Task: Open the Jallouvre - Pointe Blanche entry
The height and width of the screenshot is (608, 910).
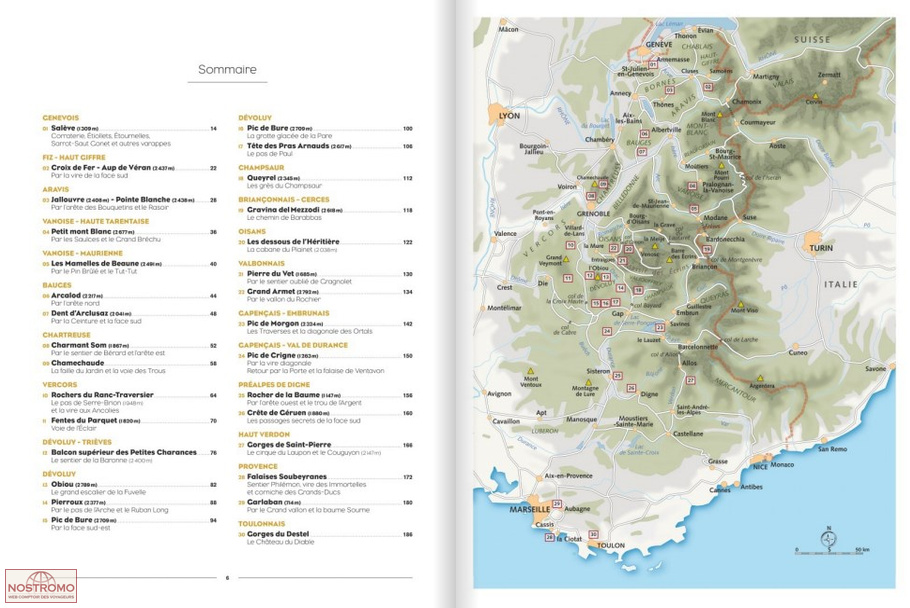Action: coord(129,203)
